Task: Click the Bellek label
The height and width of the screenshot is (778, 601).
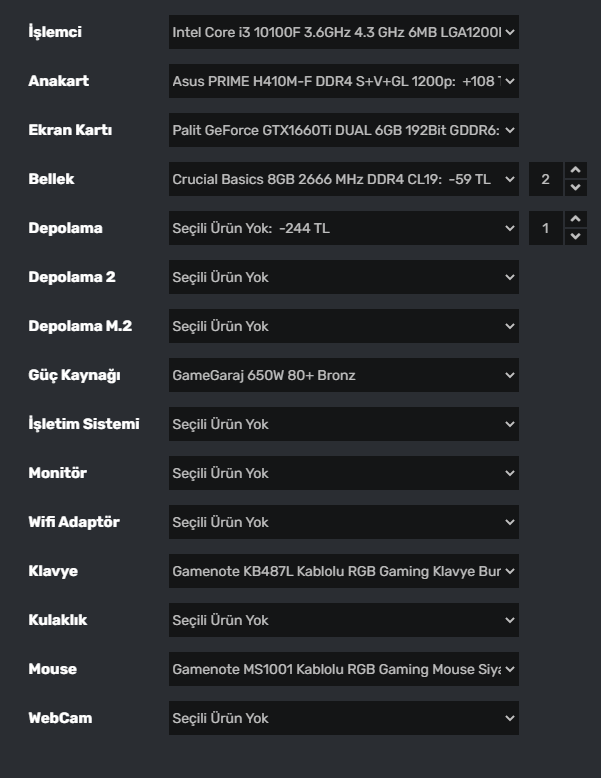Action: [51, 179]
